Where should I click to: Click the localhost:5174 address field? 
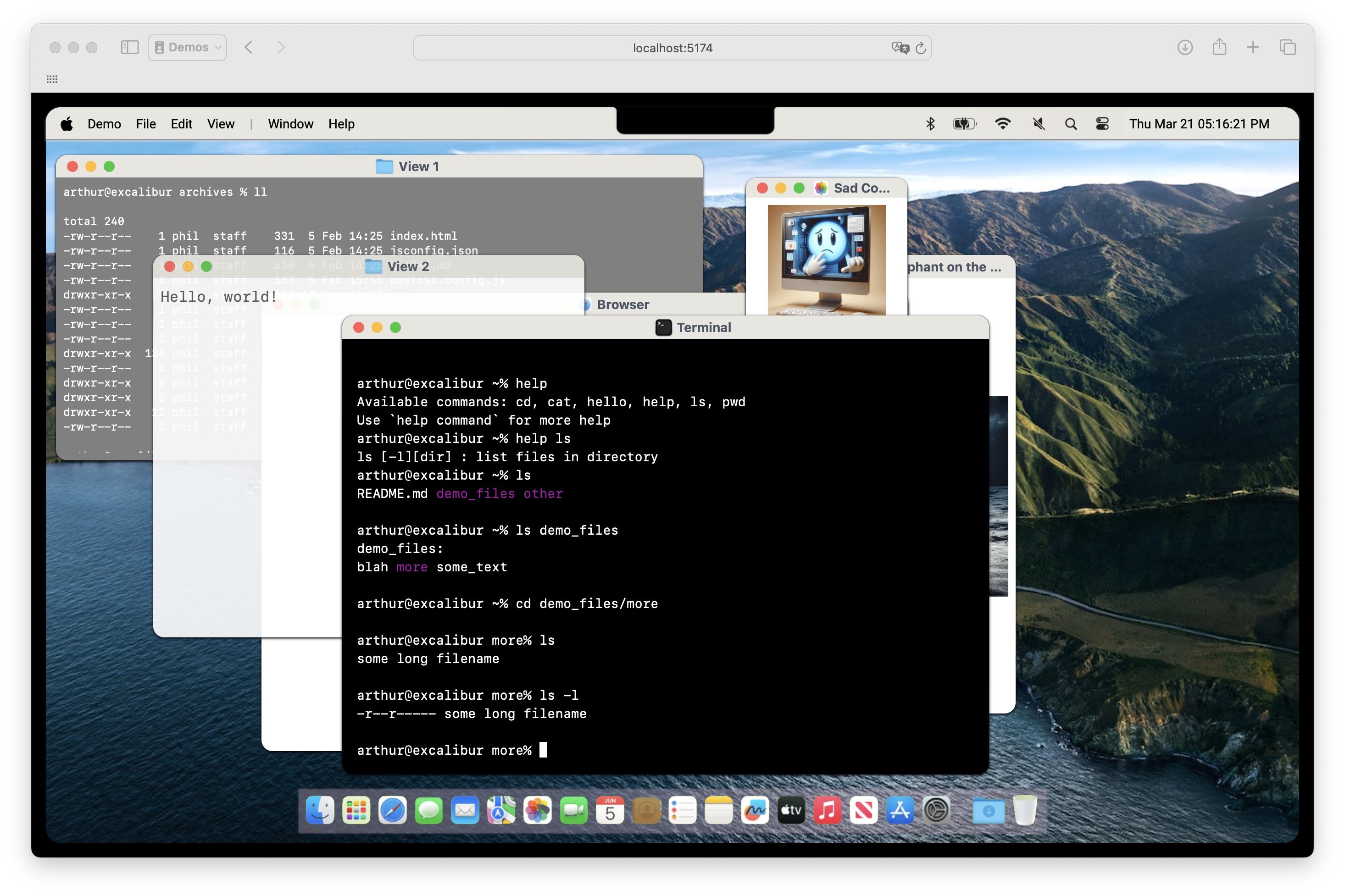pyautogui.click(x=672, y=48)
